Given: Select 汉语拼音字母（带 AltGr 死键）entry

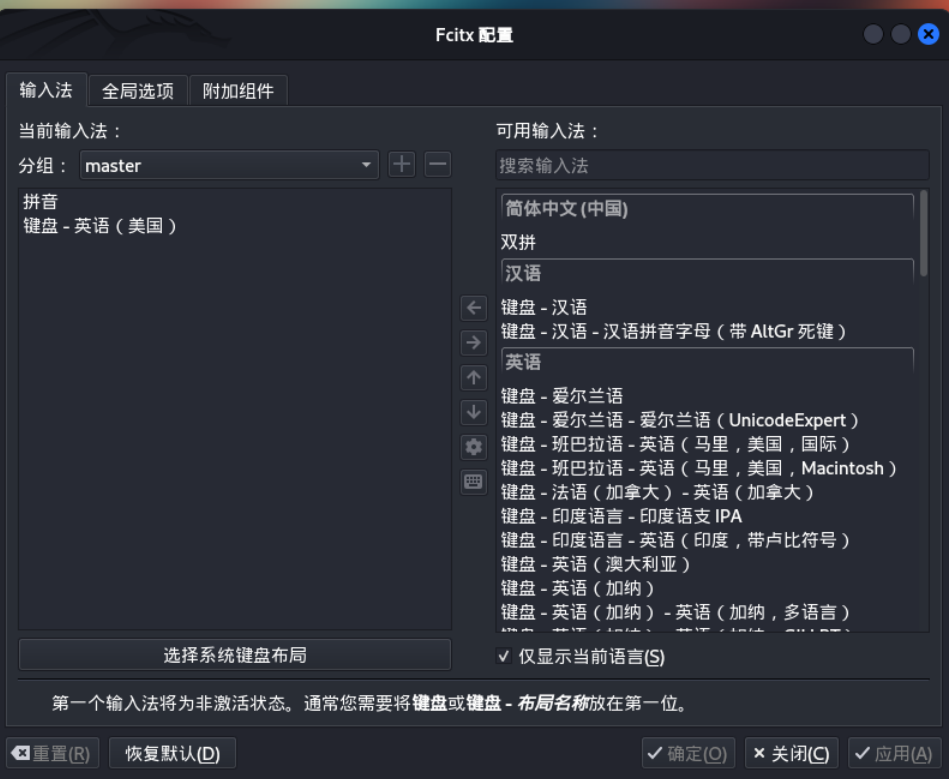Looking at the screenshot, I should pos(707,331).
